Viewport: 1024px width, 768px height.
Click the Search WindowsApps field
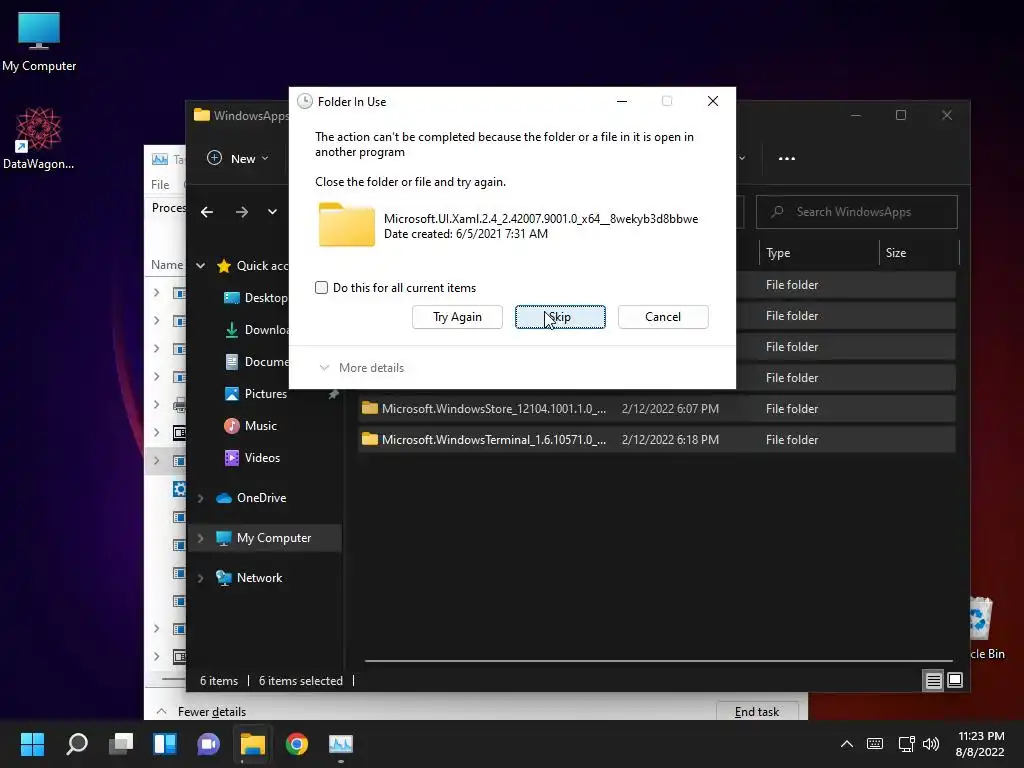857,212
